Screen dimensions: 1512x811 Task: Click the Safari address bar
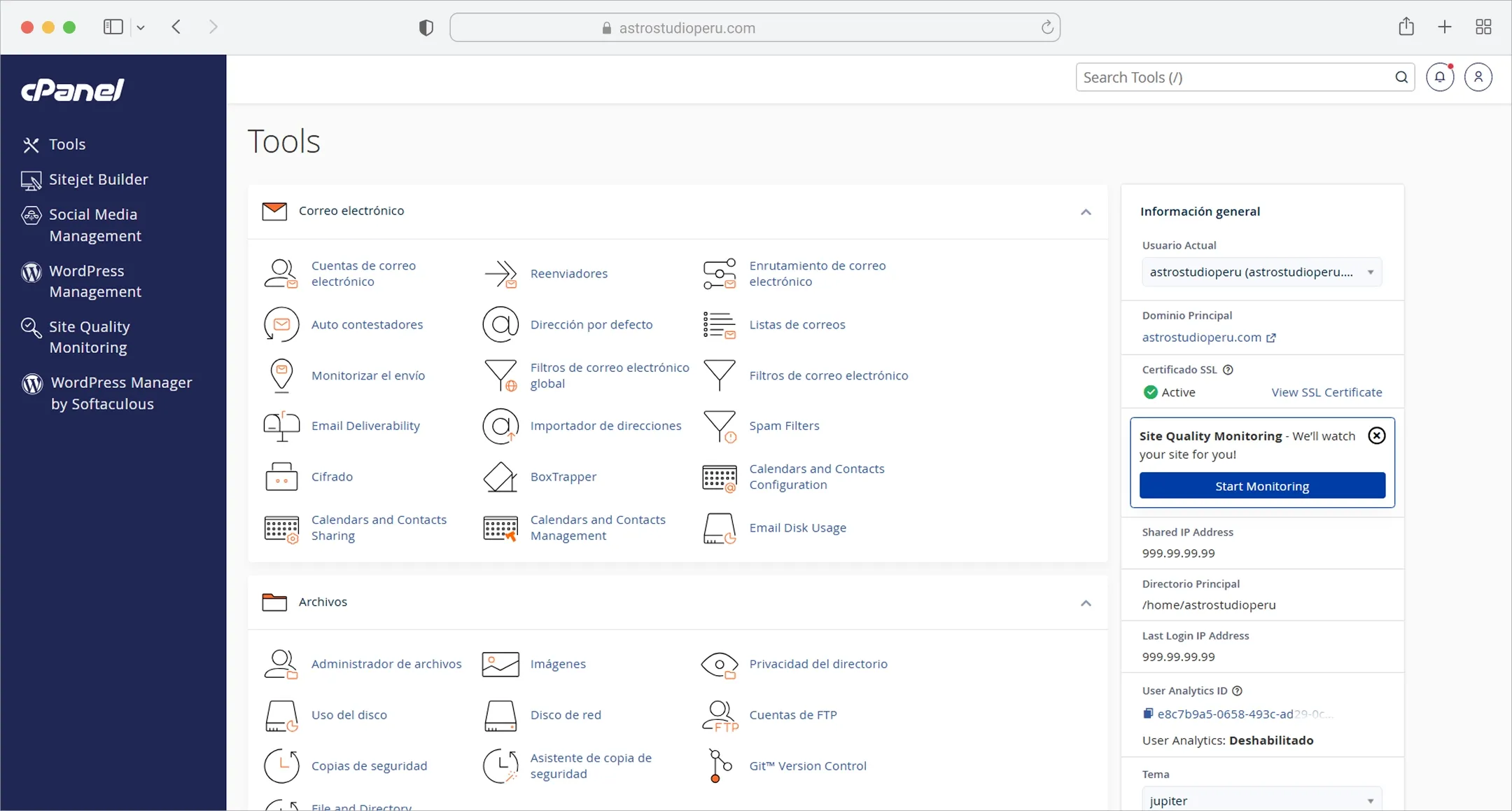pos(755,28)
